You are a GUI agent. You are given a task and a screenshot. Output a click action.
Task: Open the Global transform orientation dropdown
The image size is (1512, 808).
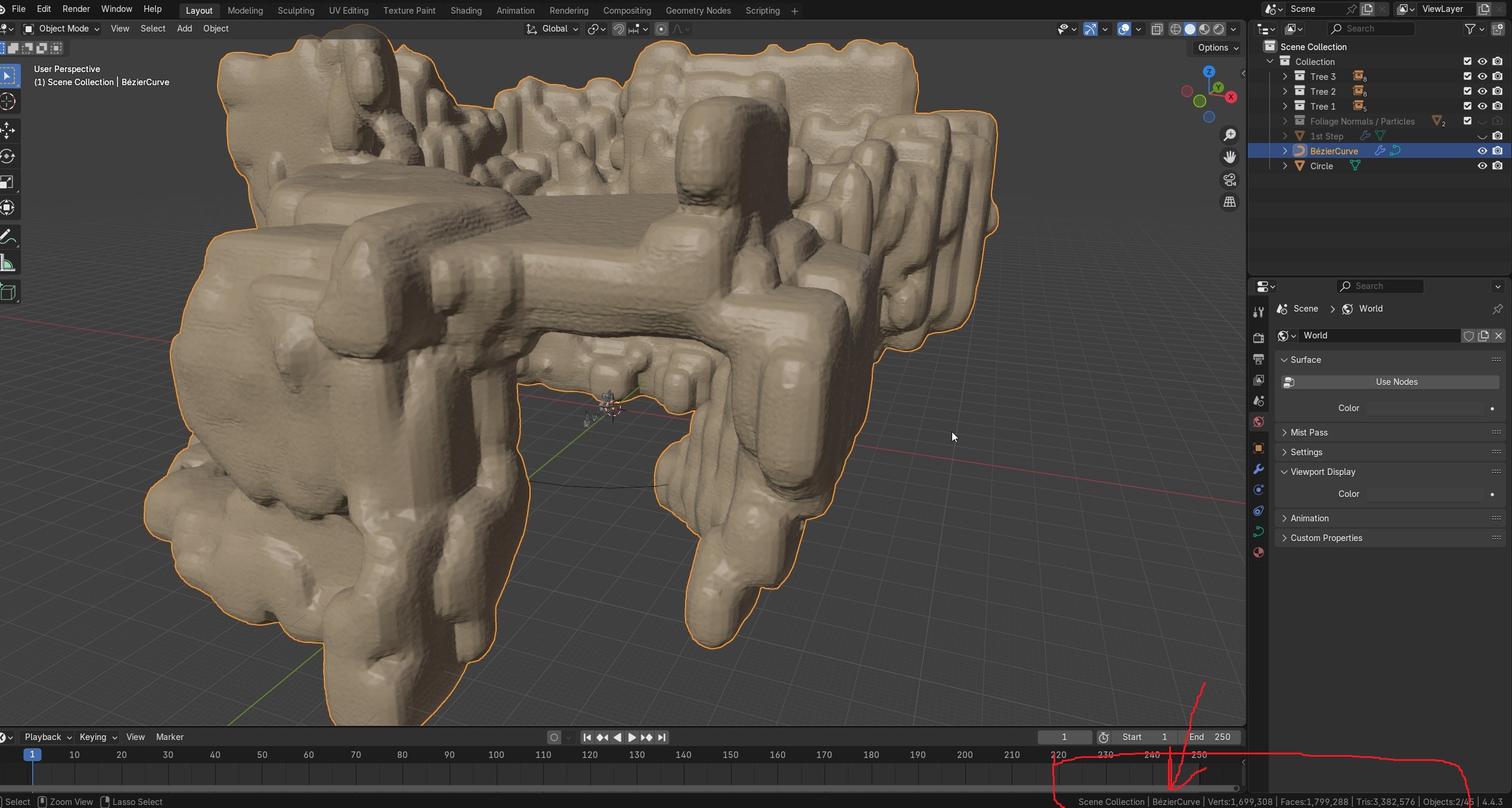tap(551, 29)
